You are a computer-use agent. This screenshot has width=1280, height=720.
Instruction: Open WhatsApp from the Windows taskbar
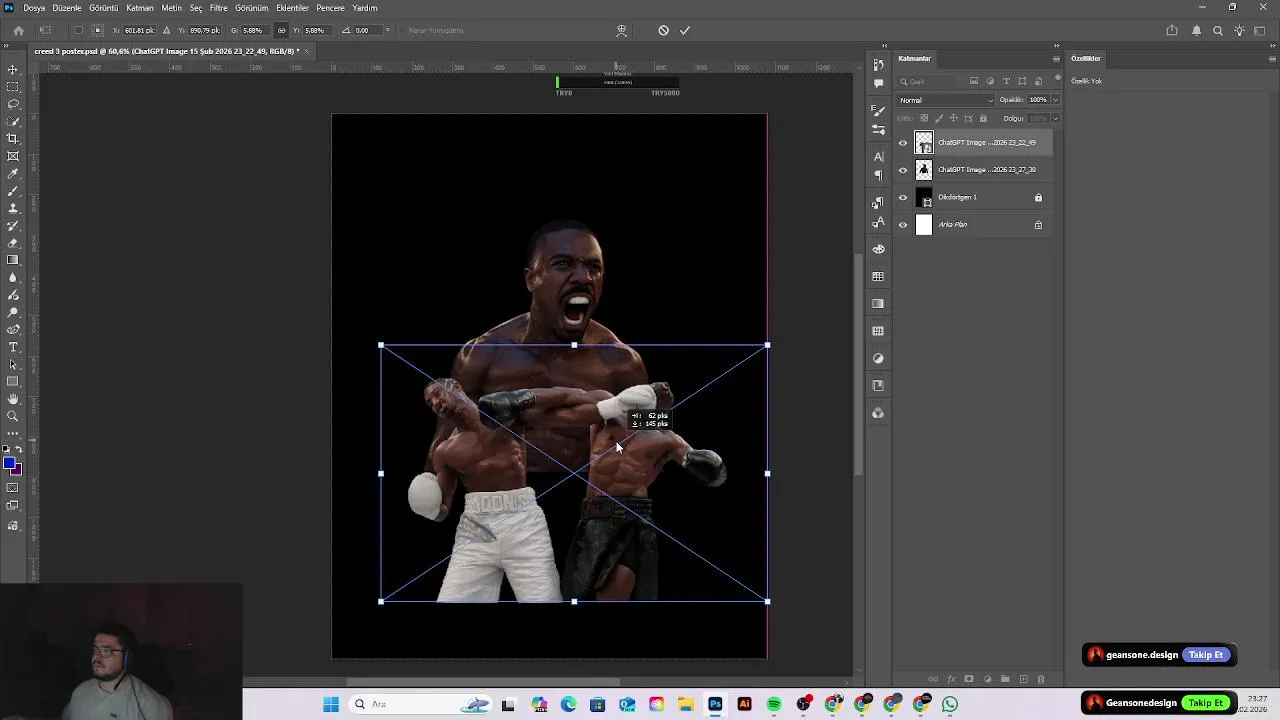pyautogui.click(x=949, y=705)
